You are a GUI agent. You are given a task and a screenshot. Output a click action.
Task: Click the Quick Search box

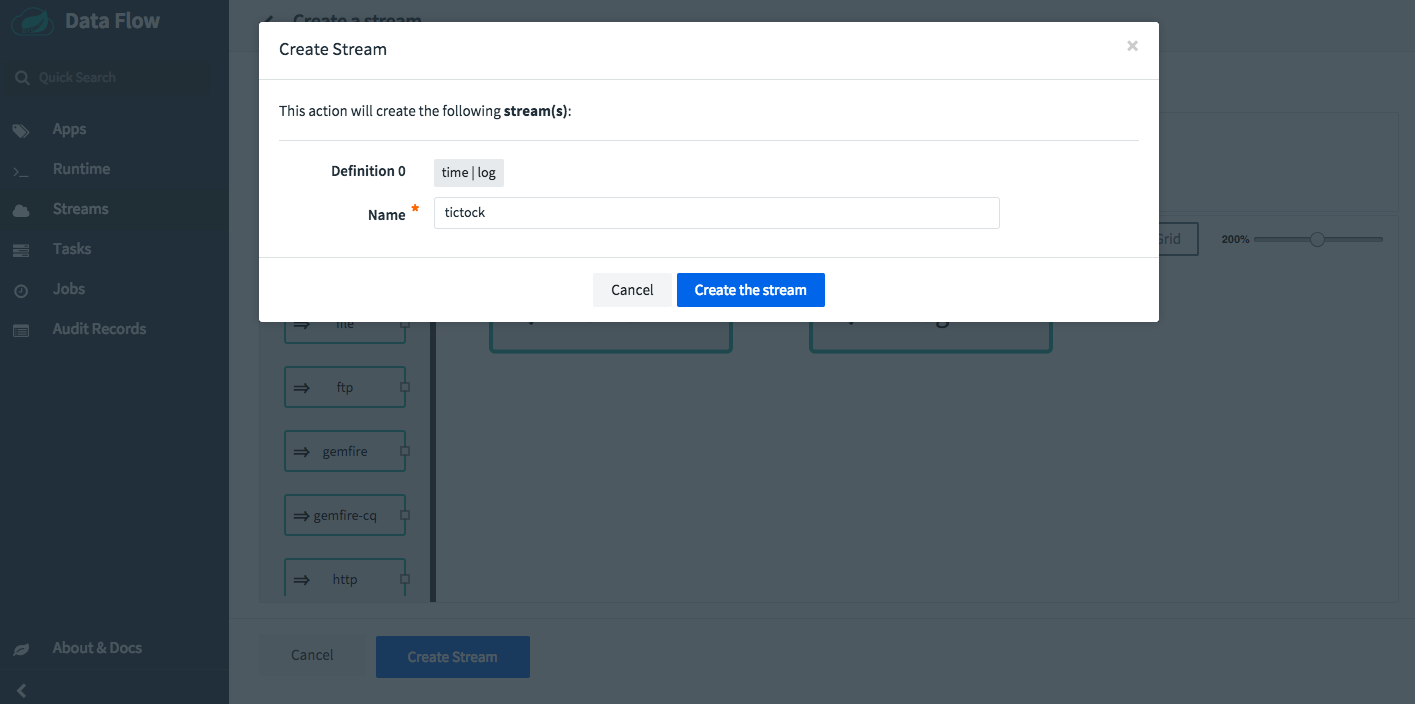click(x=110, y=77)
